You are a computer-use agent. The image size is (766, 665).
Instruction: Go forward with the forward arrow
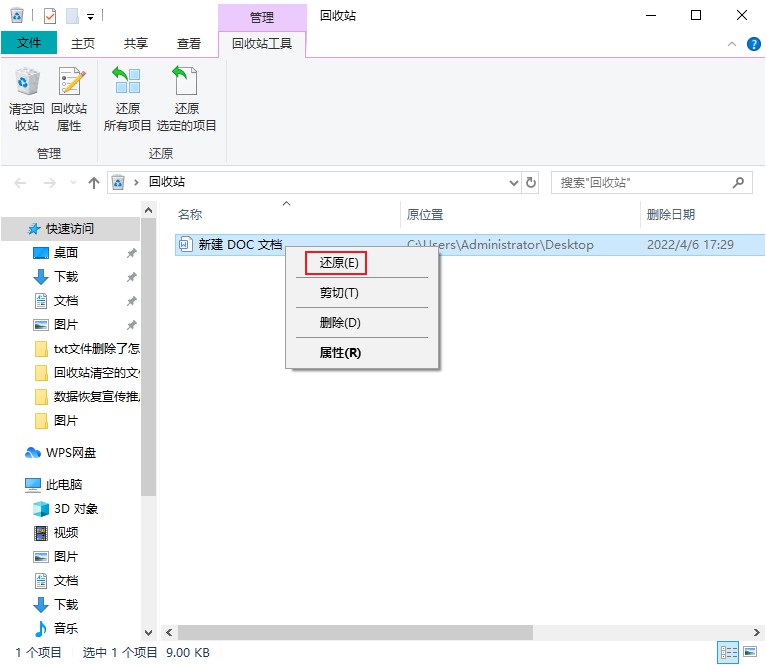point(49,183)
